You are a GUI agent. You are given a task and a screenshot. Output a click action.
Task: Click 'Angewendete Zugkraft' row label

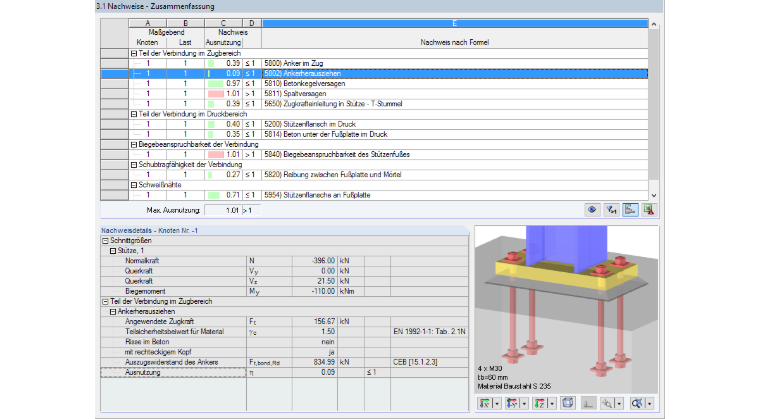pos(159,322)
